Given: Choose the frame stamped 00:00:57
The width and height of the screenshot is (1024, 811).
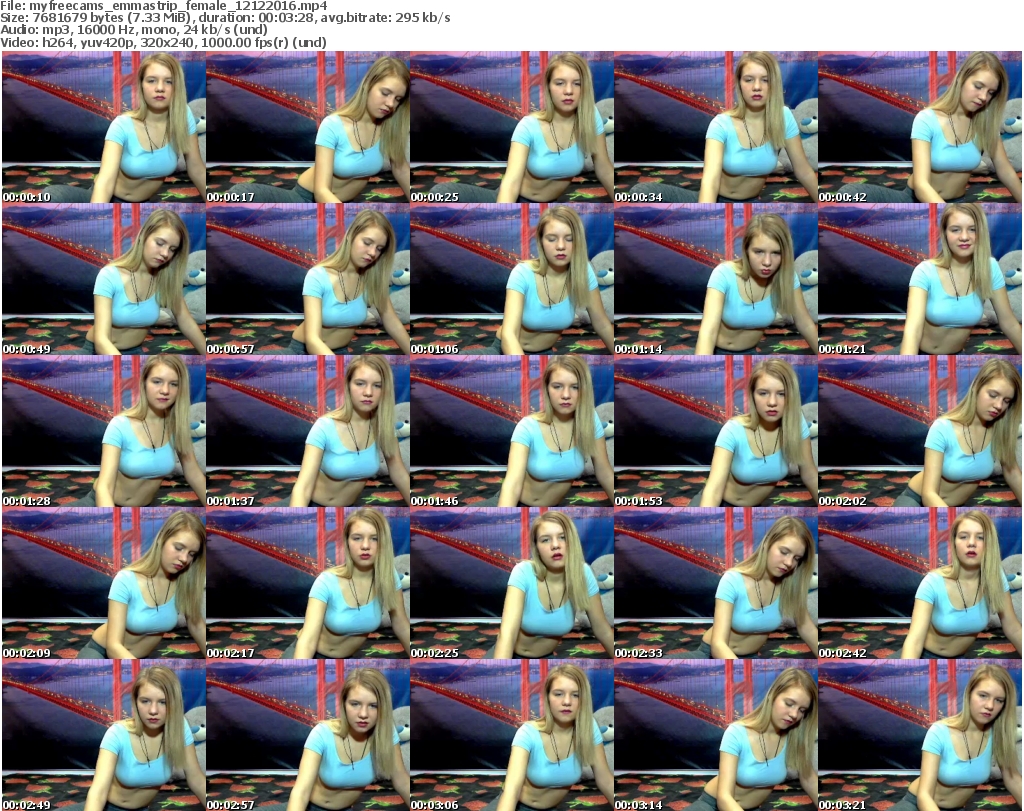Looking at the screenshot, I should click(x=308, y=279).
